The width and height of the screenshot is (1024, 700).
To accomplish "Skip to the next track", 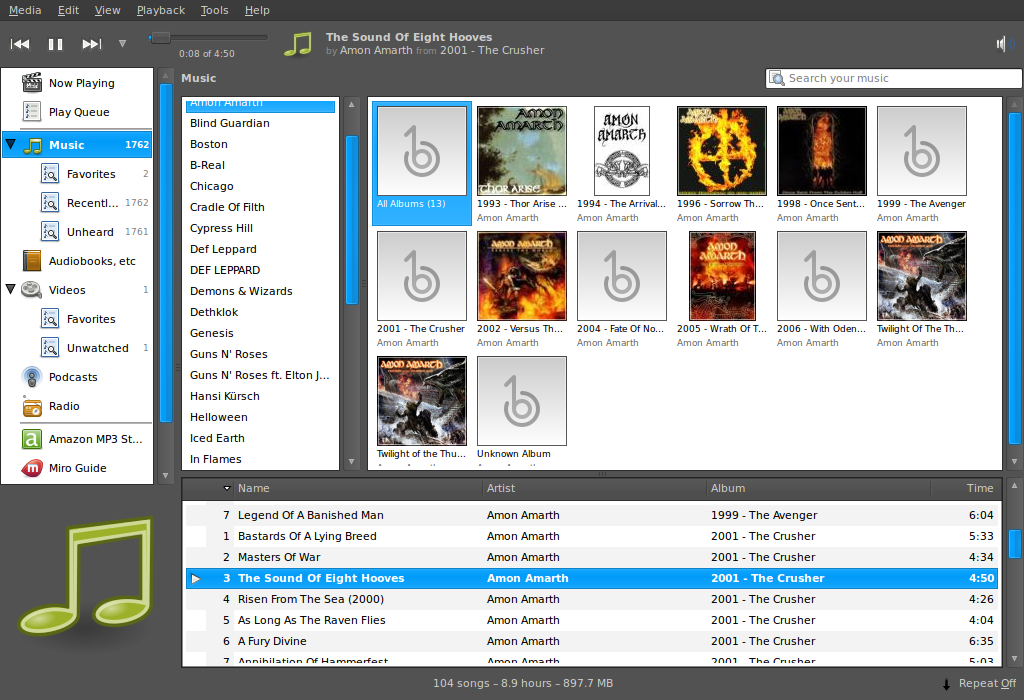I will pyautogui.click(x=91, y=43).
